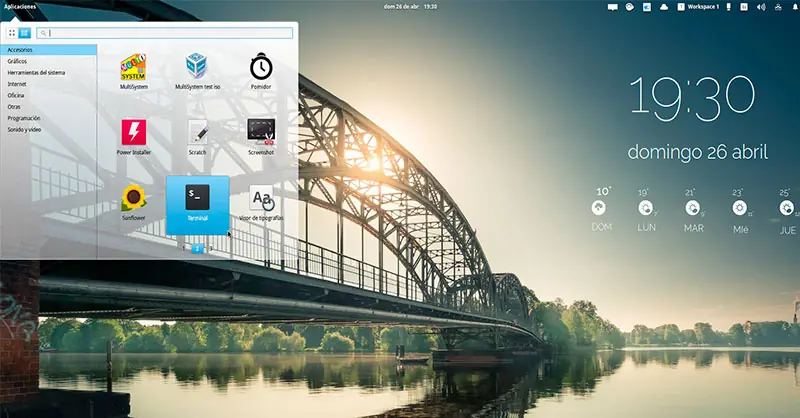Open the Programación category

(48, 118)
